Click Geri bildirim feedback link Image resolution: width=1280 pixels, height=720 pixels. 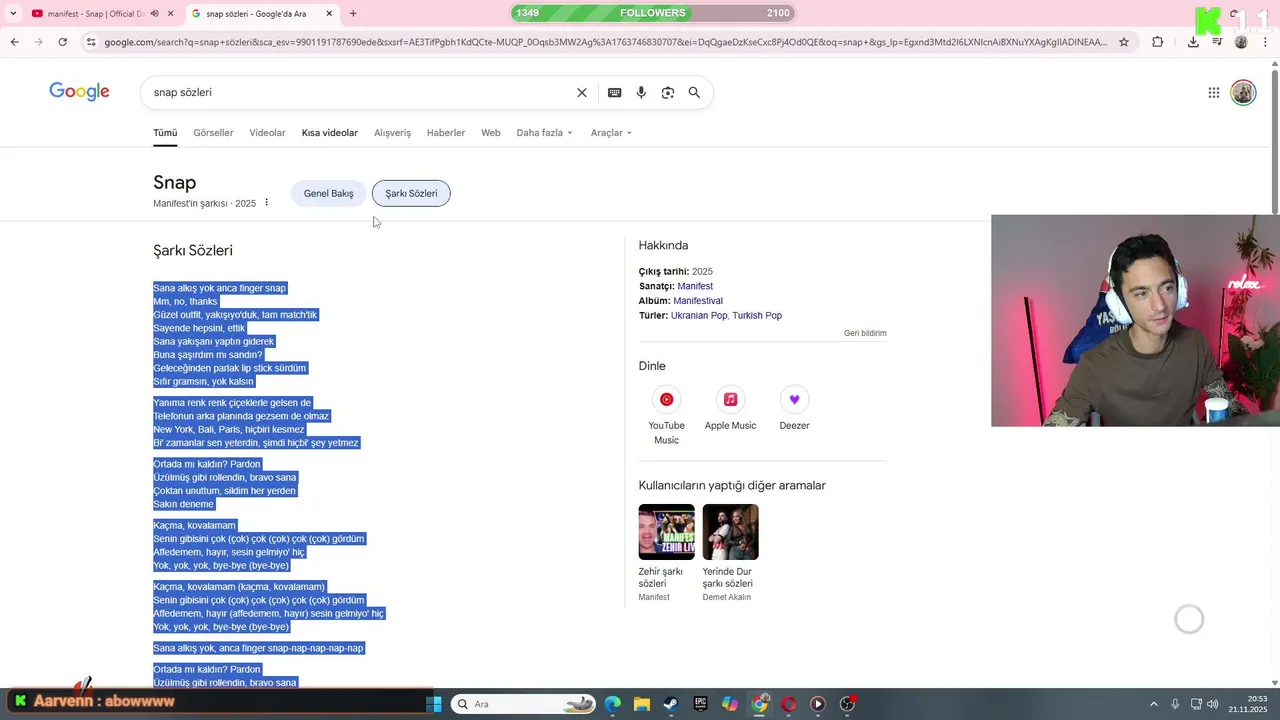coord(865,333)
